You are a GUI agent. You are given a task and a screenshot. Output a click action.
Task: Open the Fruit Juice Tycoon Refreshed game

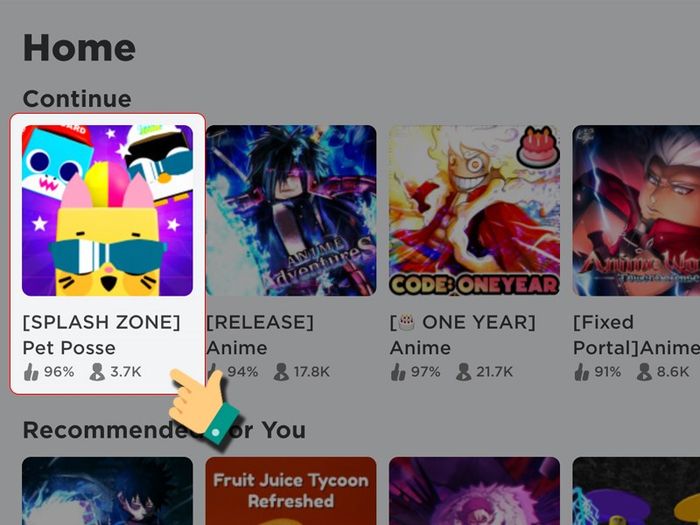(291, 491)
